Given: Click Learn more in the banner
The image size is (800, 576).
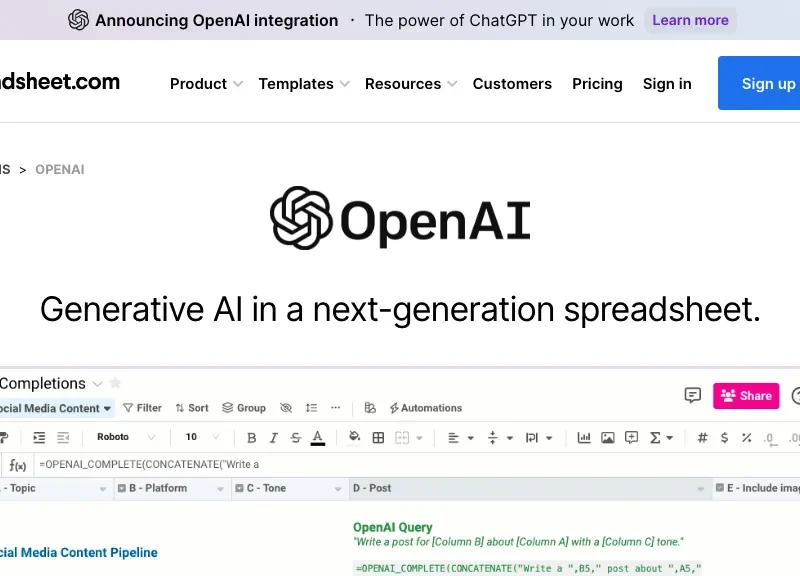Looking at the screenshot, I should pyautogui.click(x=690, y=20).
